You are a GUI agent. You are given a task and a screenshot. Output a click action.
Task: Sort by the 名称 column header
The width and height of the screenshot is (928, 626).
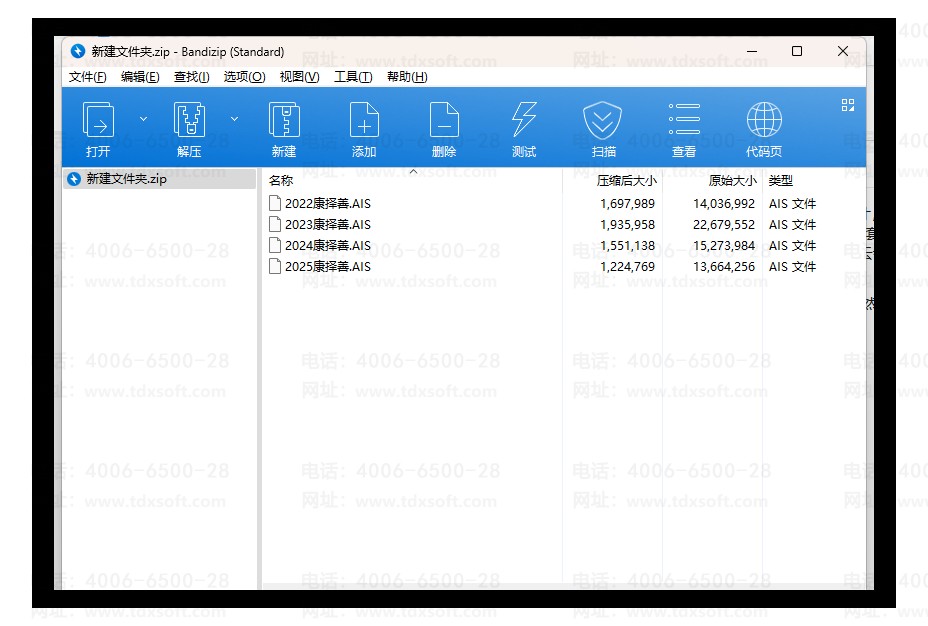tap(282, 181)
